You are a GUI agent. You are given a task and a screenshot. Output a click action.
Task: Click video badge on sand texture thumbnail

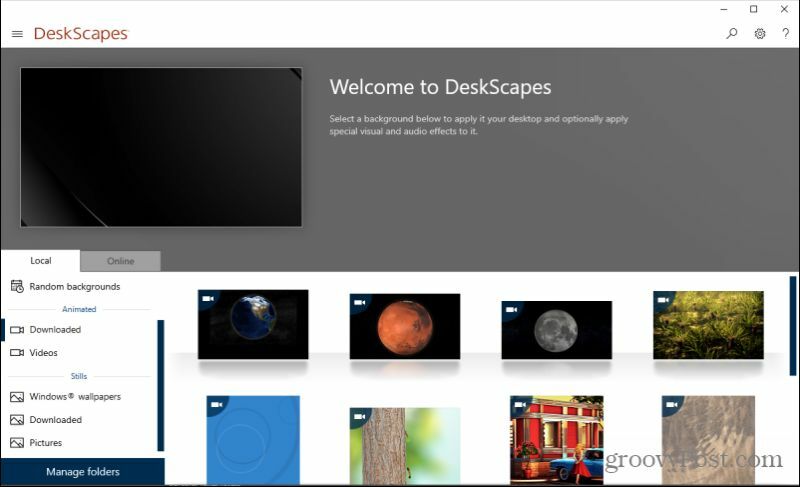pyautogui.click(x=672, y=405)
